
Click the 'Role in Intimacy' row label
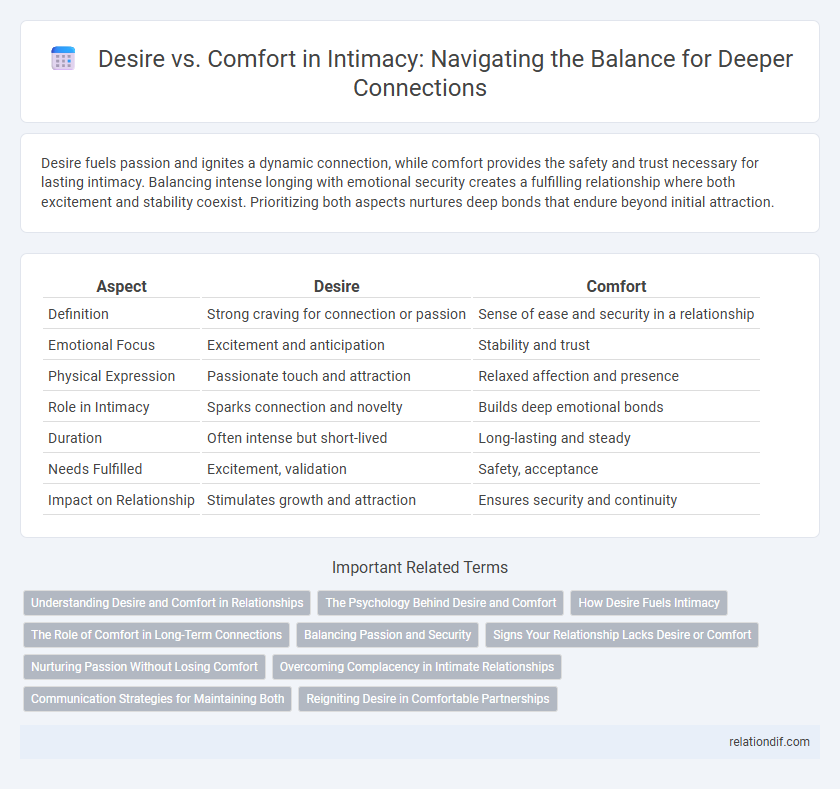pos(99,407)
